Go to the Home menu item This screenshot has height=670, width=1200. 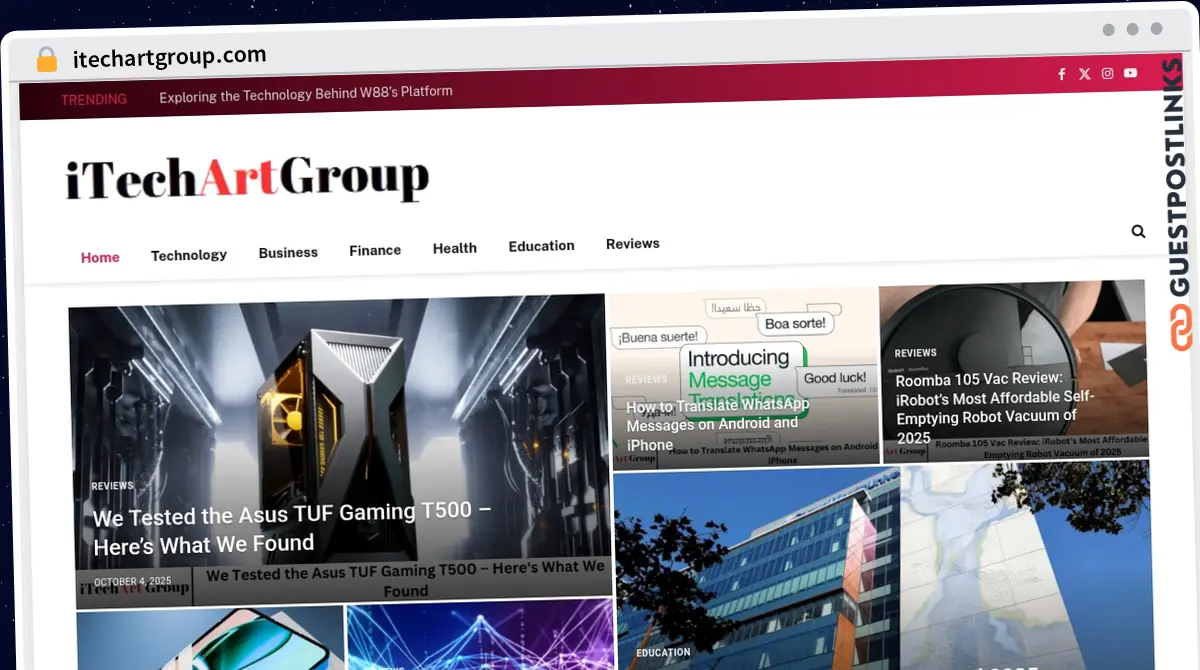pyautogui.click(x=100, y=257)
